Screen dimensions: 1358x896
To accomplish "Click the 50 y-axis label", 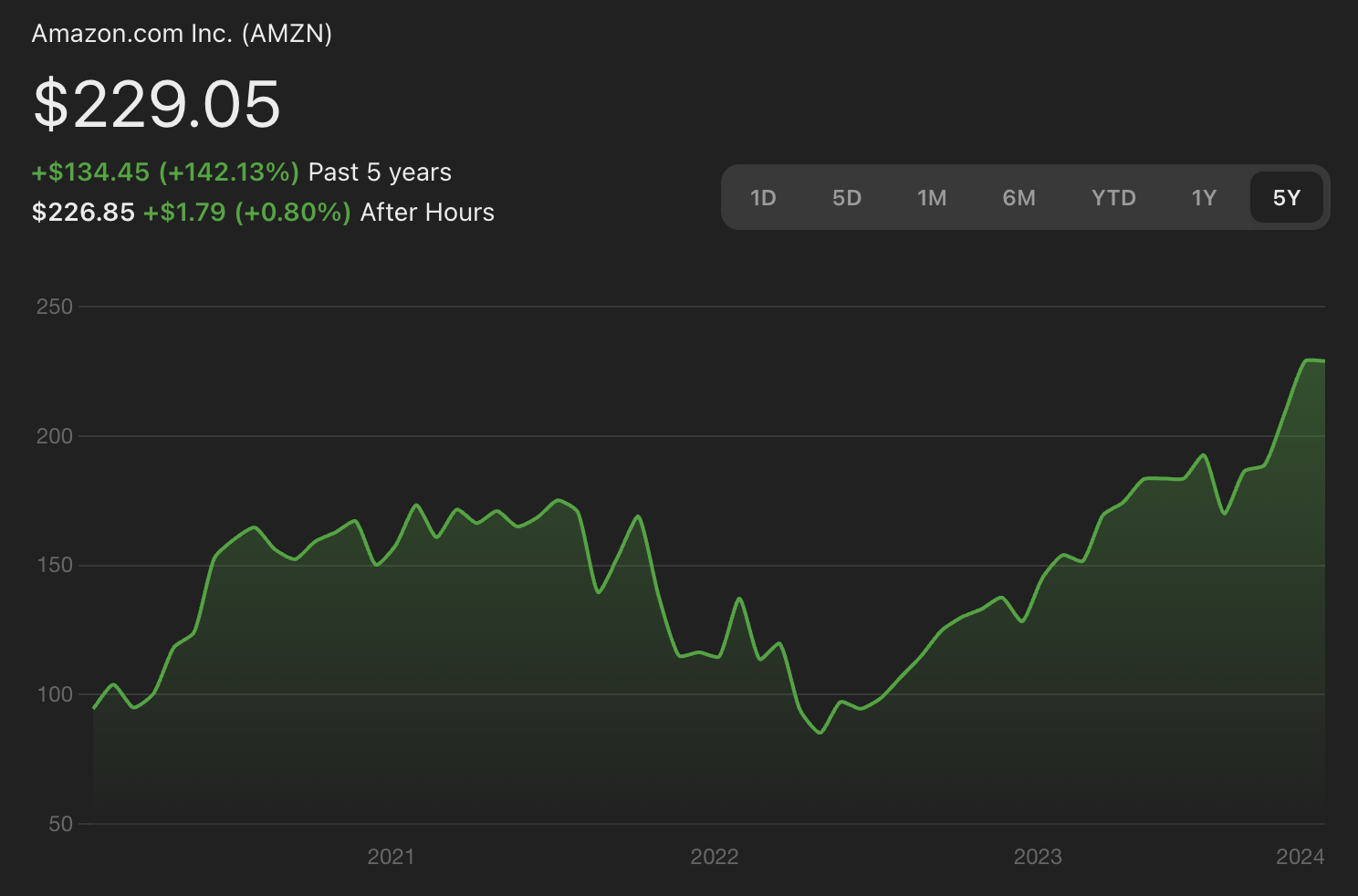I will tap(60, 824).
